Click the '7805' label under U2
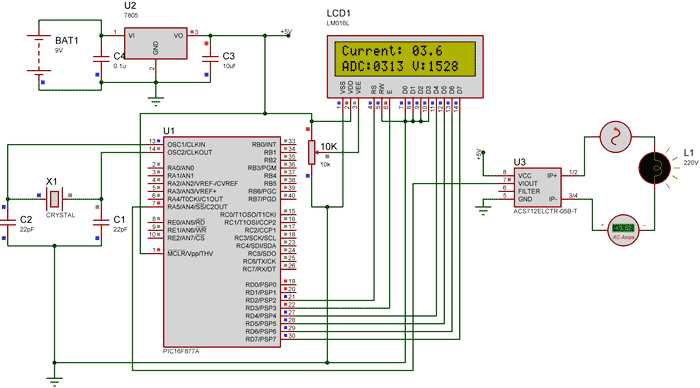Image resolution: width=700 pixels, height=388 pixels. (x=131, y=15)
